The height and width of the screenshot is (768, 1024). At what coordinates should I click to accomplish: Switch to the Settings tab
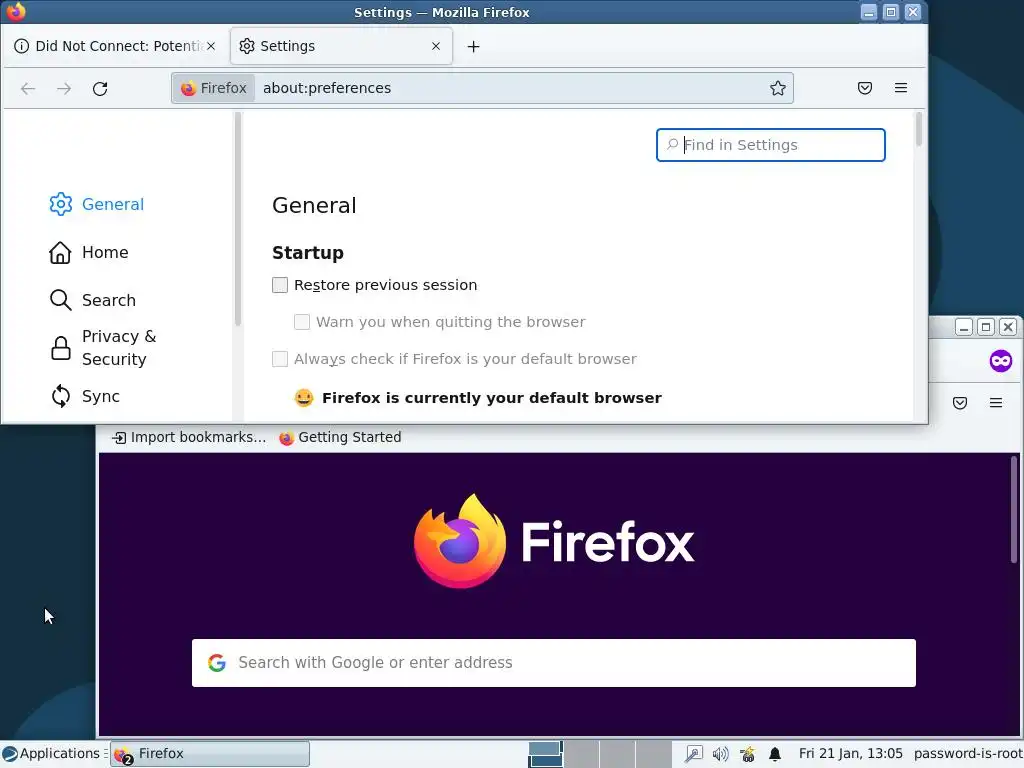coord(341,46)
